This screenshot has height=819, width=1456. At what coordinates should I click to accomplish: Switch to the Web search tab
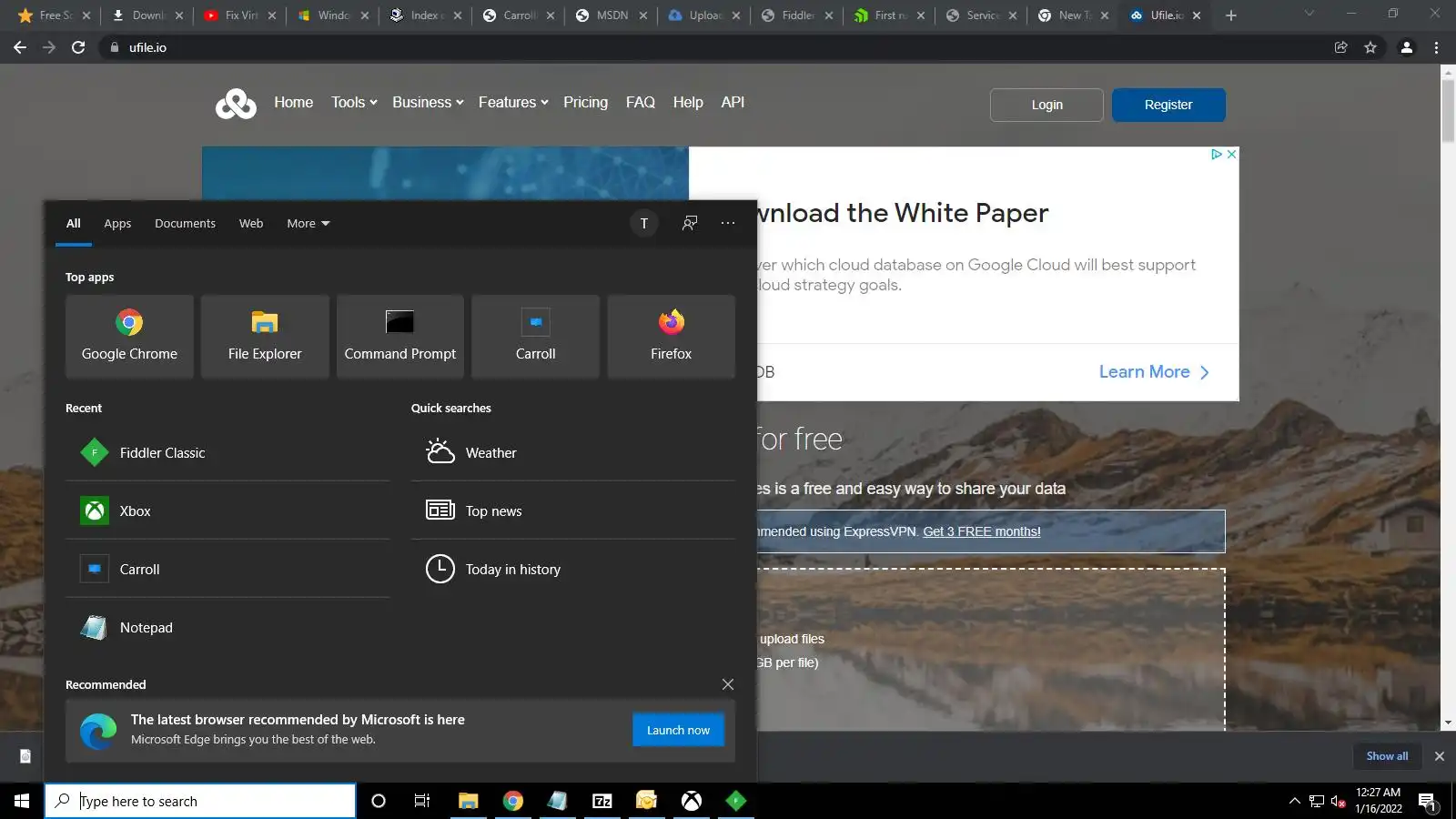(x=251, y=223)
